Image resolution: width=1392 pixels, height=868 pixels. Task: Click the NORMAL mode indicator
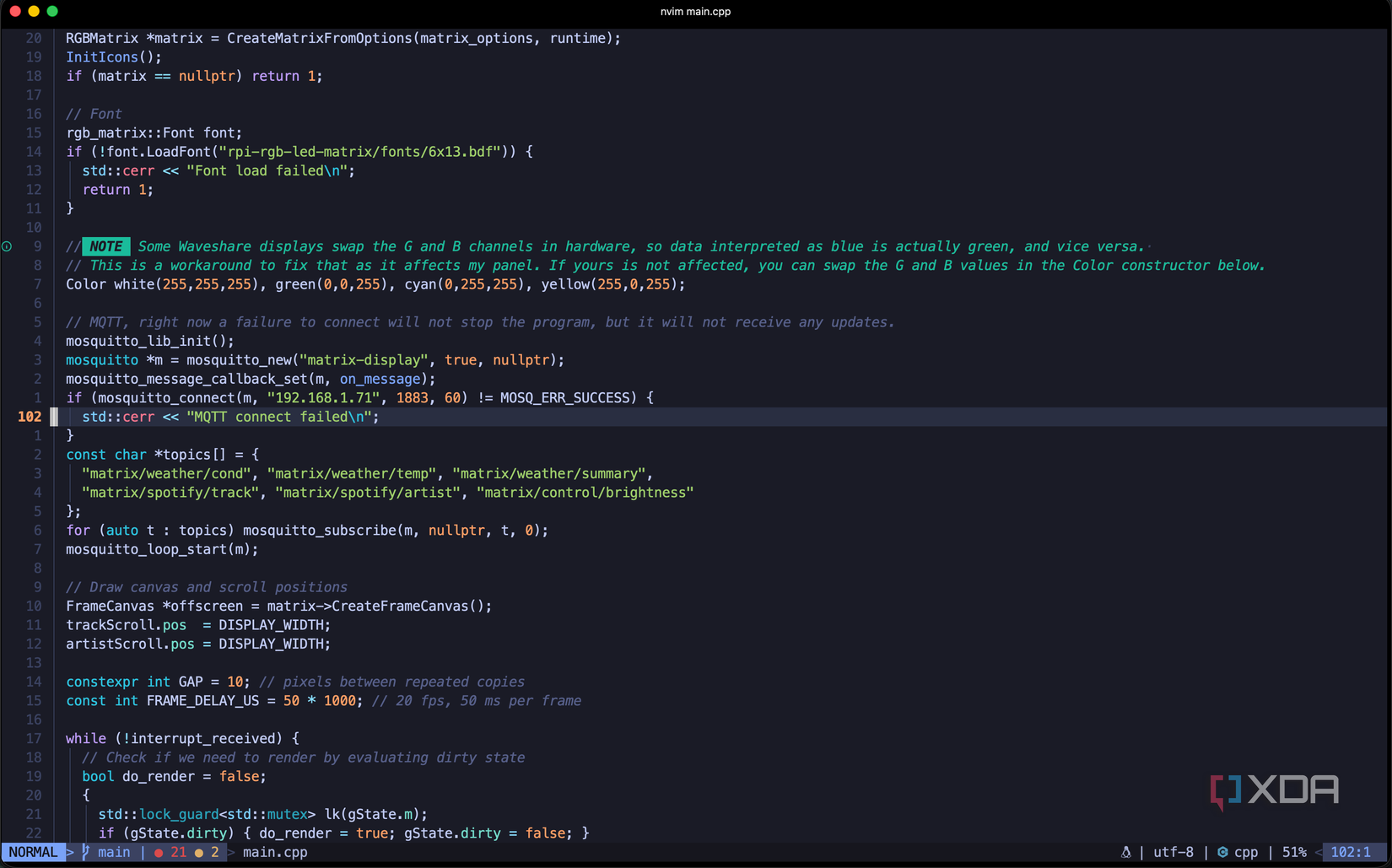click(33, 852)
